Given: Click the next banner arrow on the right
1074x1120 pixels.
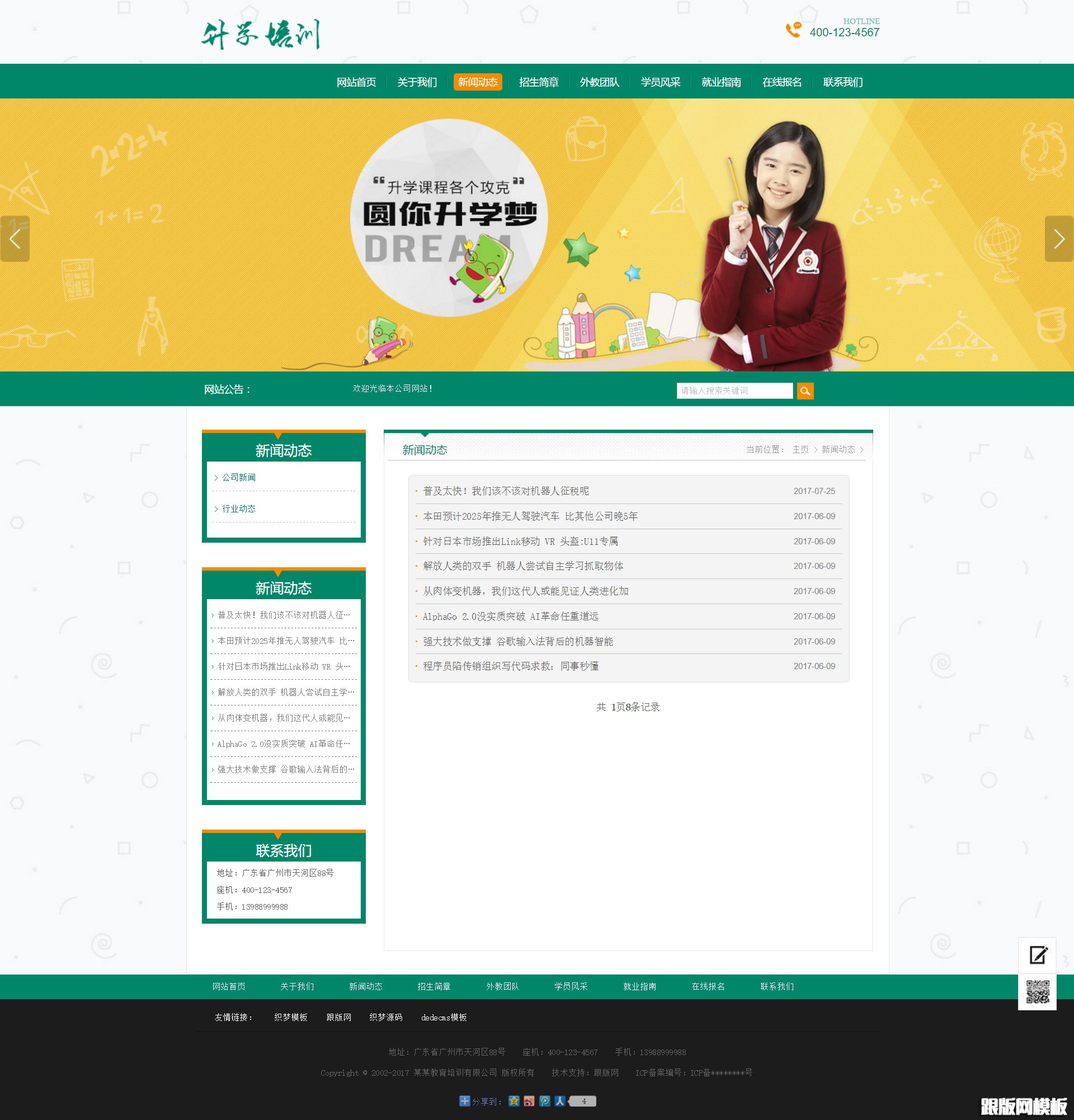Looking at the screenshot, I should pyautogui.click(x=1060, y=240).
